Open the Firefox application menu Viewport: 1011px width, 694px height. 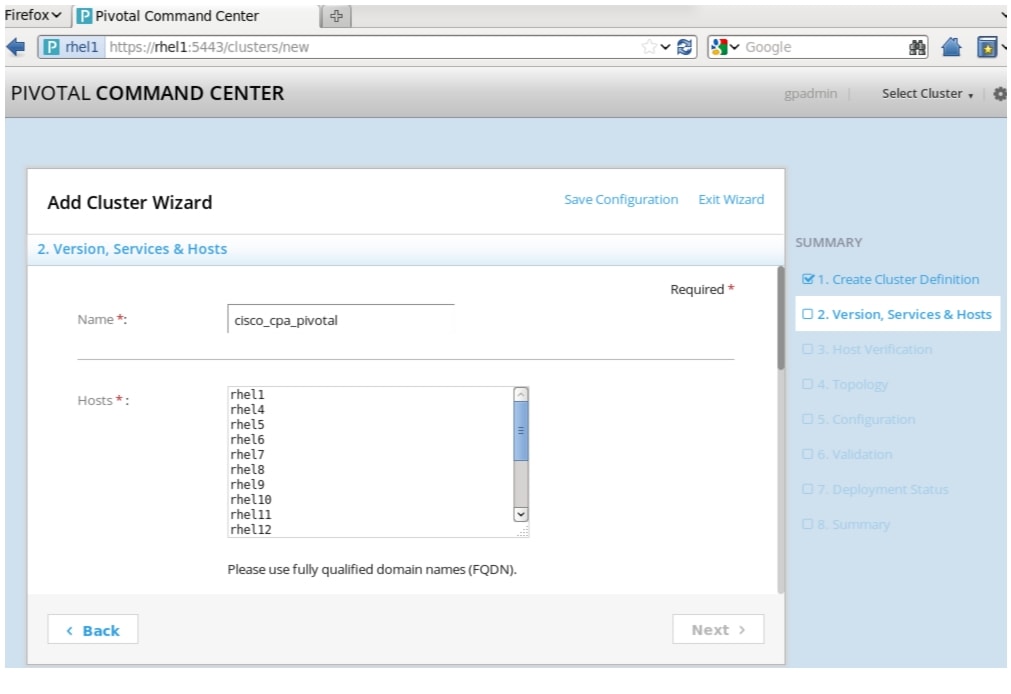pos(33,15)
